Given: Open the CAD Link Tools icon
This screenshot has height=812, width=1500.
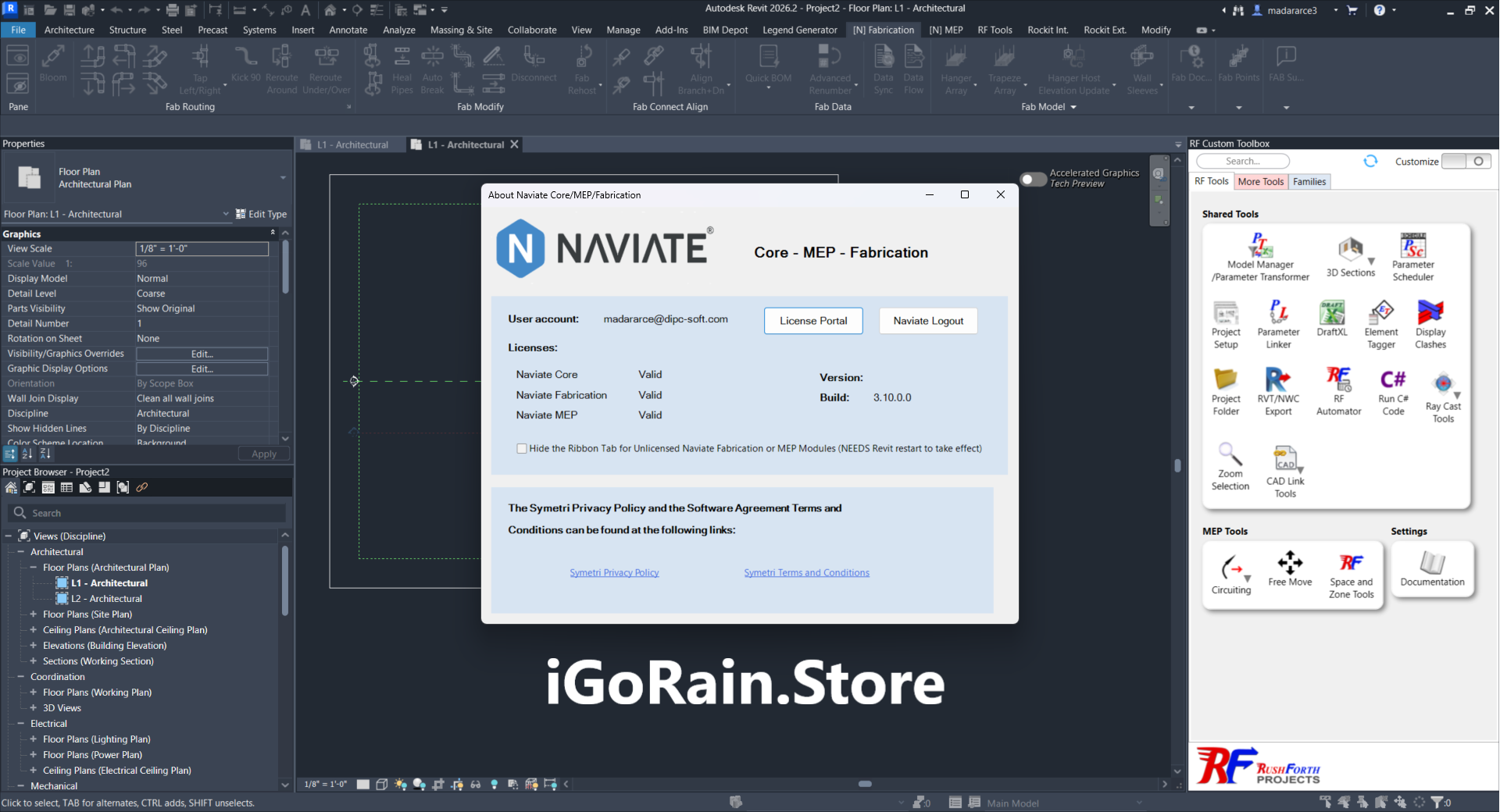Looking at the screenshot, I should [1285, 459].
